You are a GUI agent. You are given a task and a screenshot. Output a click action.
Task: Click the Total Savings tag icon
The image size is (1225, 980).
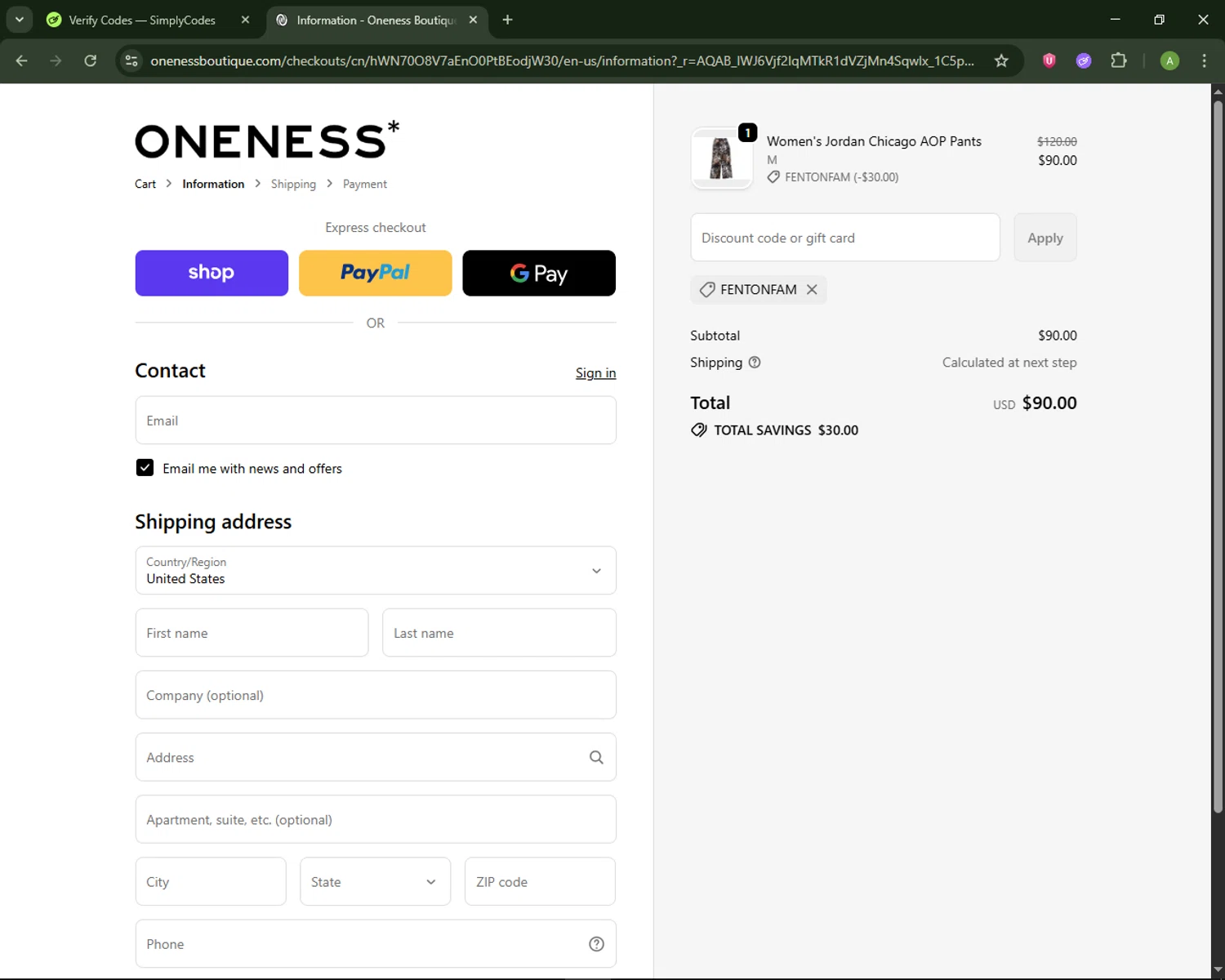(699, 430)
